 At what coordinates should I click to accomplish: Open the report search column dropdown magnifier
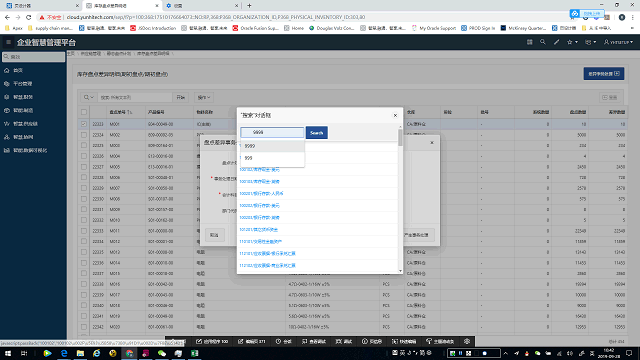pos(89,98)
